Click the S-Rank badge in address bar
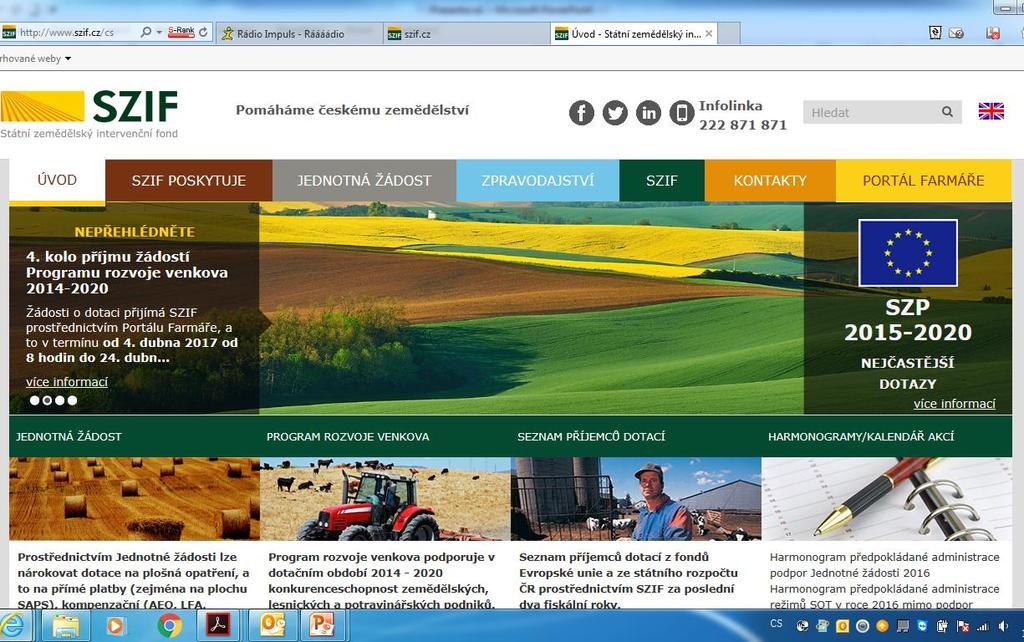The width and height of the screenshot is (1024, 642). coord(181,31)
